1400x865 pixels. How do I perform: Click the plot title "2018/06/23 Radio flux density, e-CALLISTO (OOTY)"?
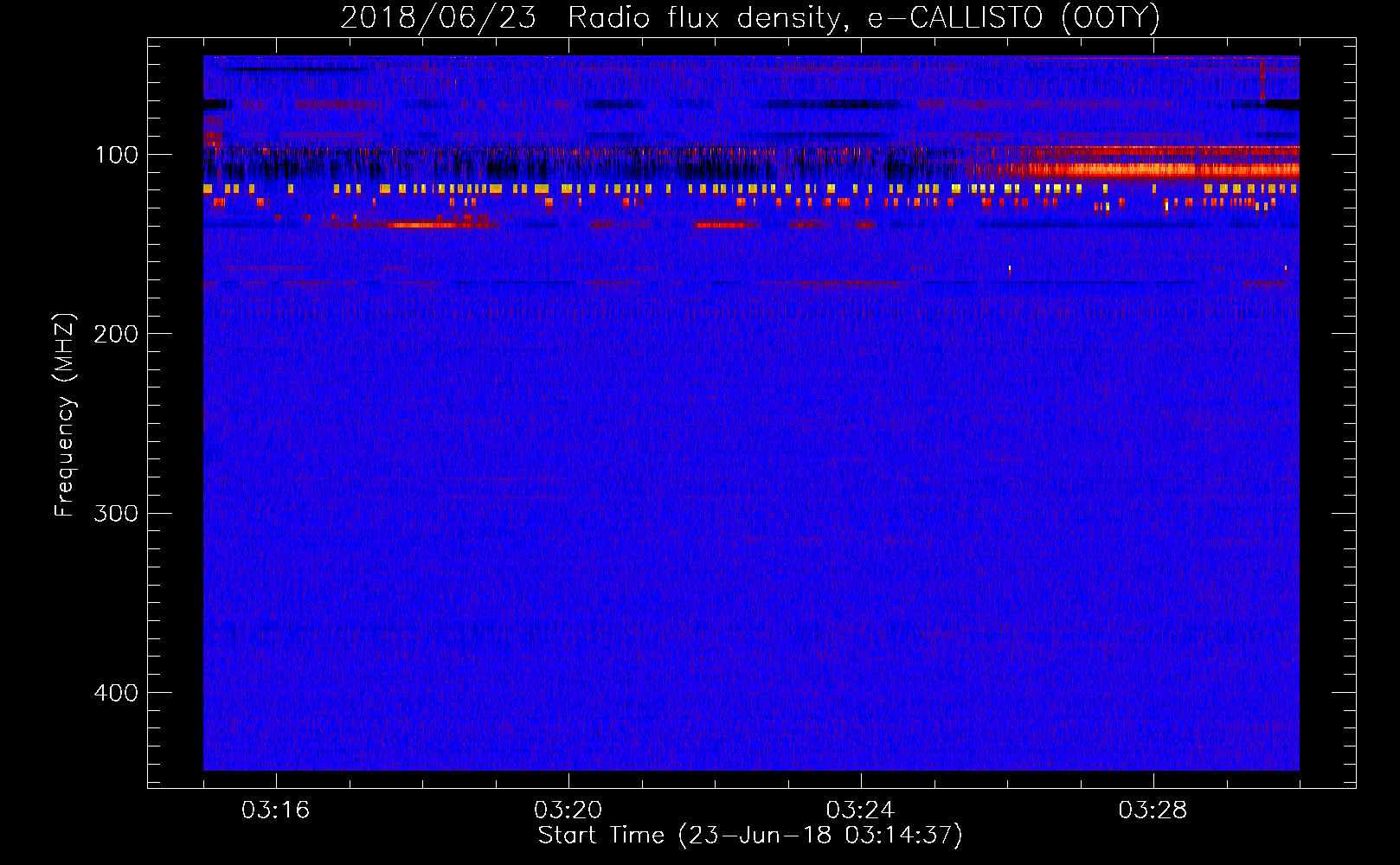tap(750, 18)
